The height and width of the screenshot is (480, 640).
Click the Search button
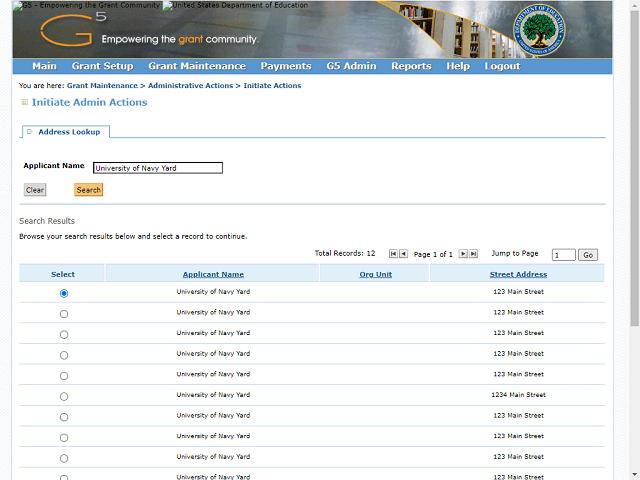click(89, 190)
